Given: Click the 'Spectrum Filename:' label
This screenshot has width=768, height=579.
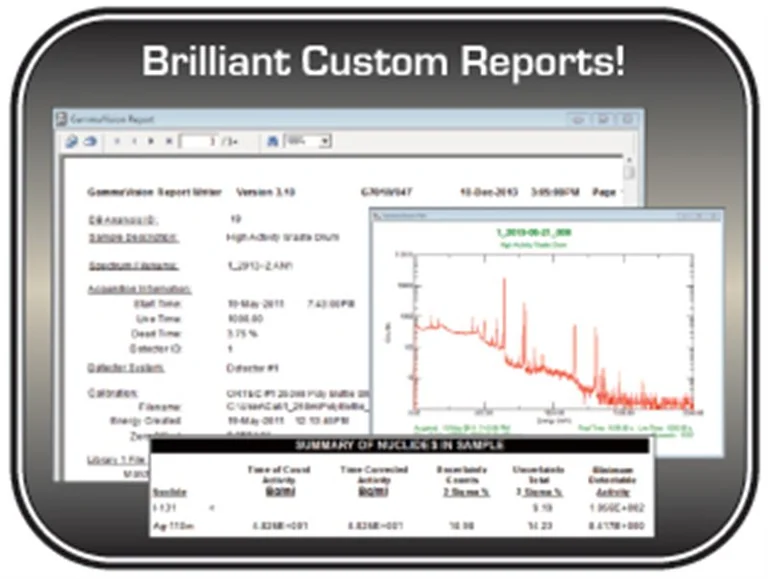Looking at the screenshot, I should coord(133,266).
